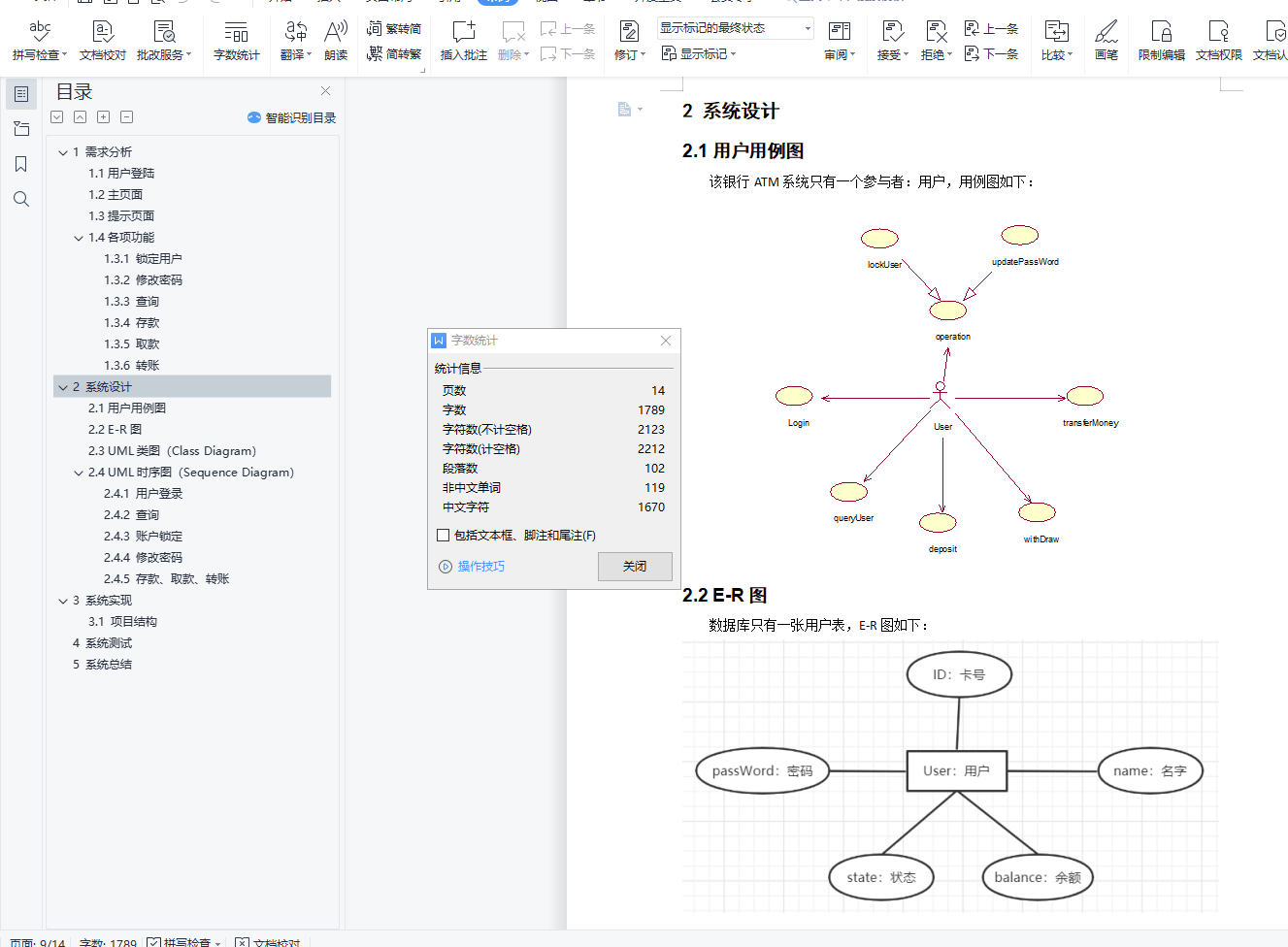Select '1.3.6 转账' in the outline
Viewport: 1288px width, 947px height.
[x=131, y=366]
